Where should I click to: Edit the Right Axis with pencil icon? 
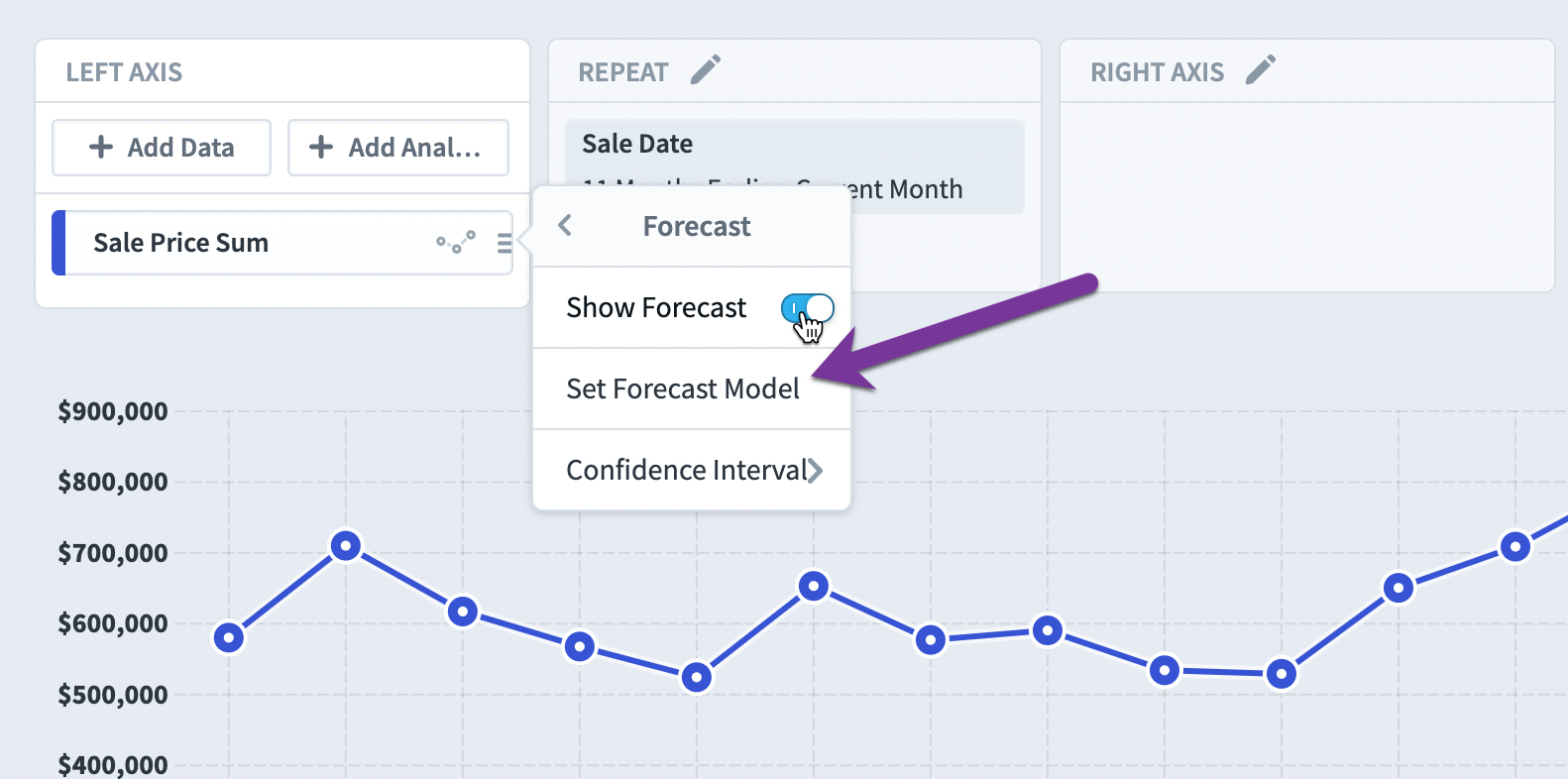tap(1261, 70)
